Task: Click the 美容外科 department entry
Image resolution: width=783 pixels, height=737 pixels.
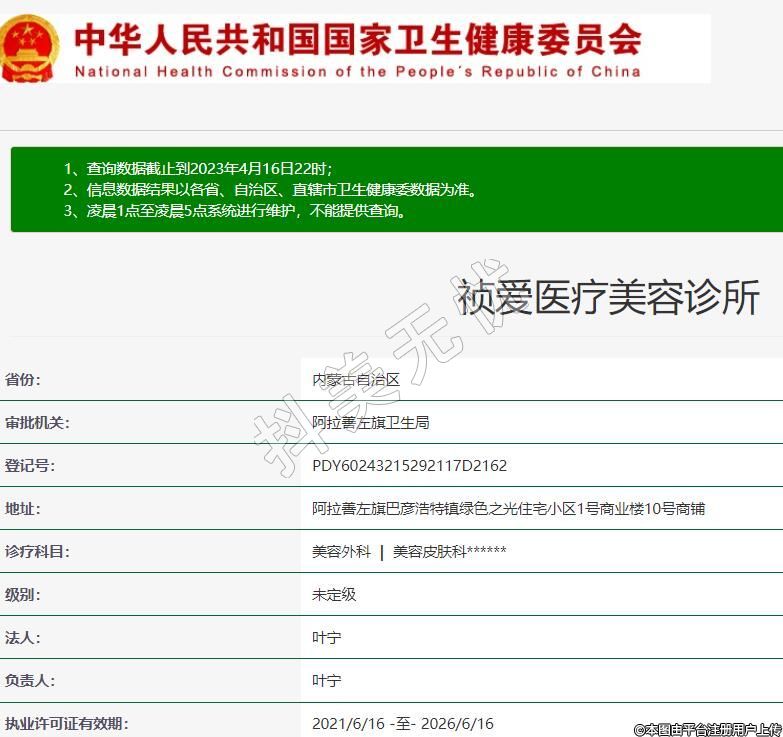Action: point(341,552)
